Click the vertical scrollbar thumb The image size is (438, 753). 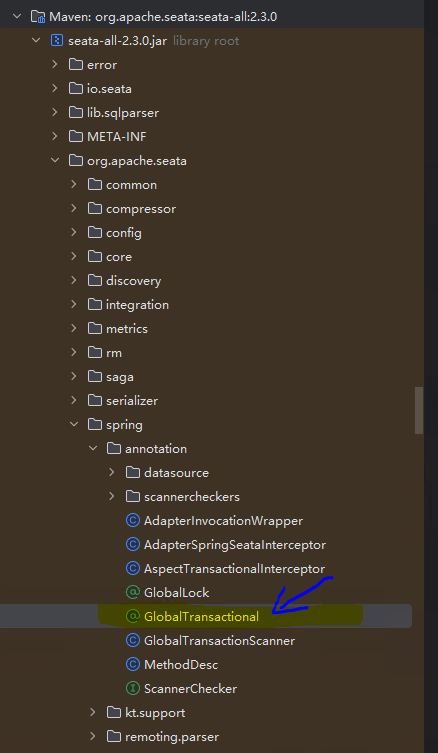tap(419, 411)
